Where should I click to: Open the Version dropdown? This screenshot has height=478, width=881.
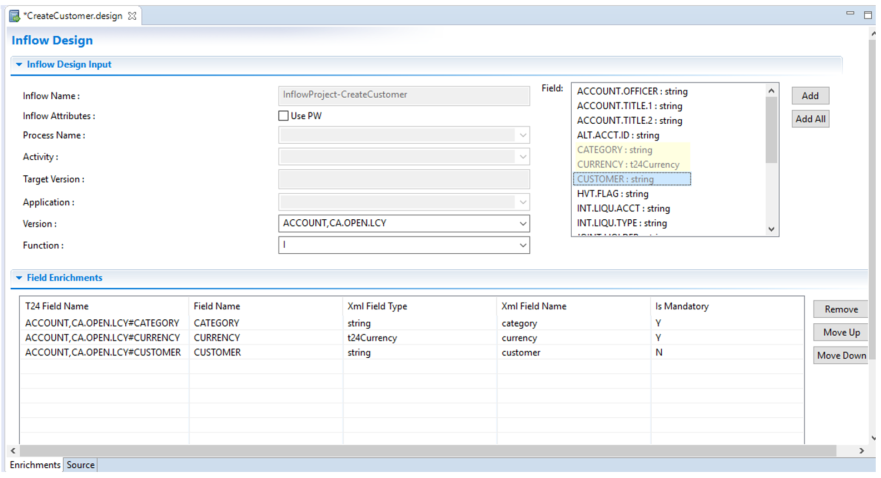523,224
